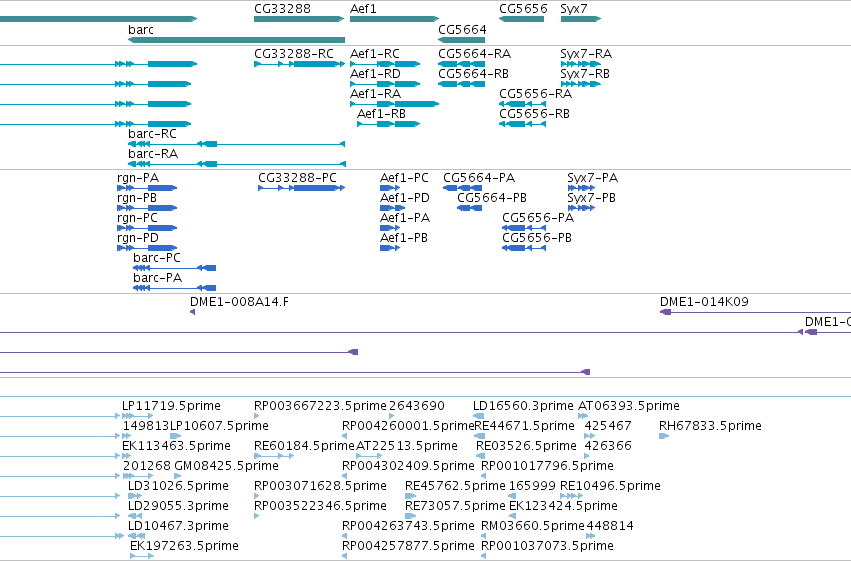The image size is (851, 561).
Task: Select EST RE45762.5prime
Action: 411,496
